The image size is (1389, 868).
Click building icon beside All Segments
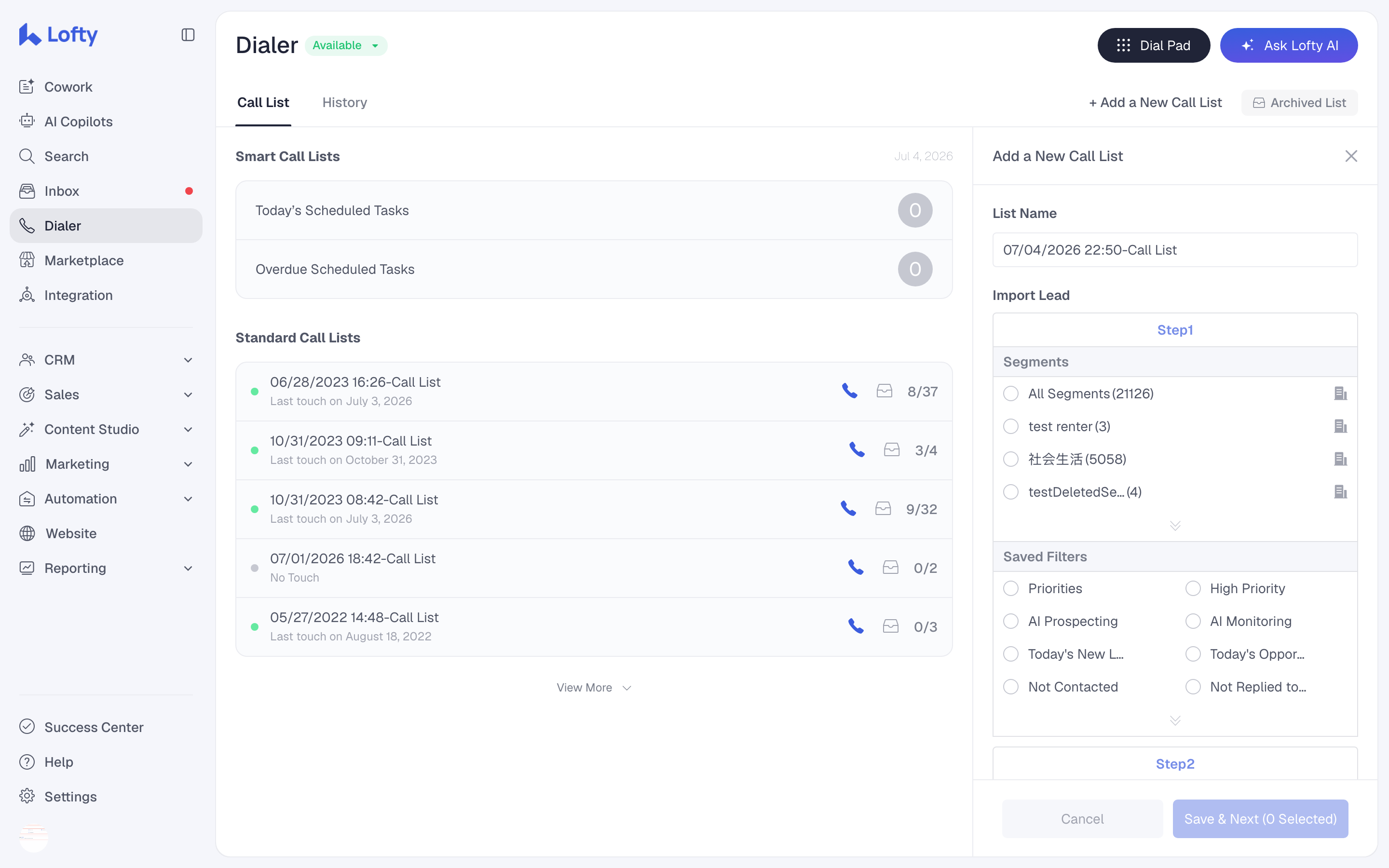pos(1340,393)
